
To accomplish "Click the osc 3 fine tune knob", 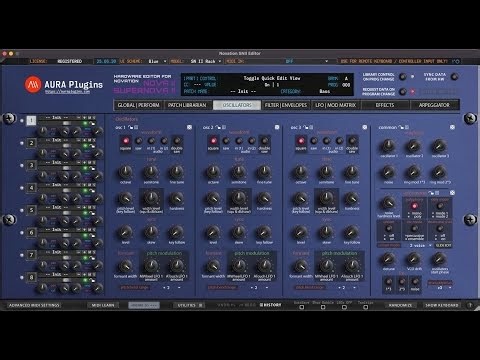I will 352,172.
